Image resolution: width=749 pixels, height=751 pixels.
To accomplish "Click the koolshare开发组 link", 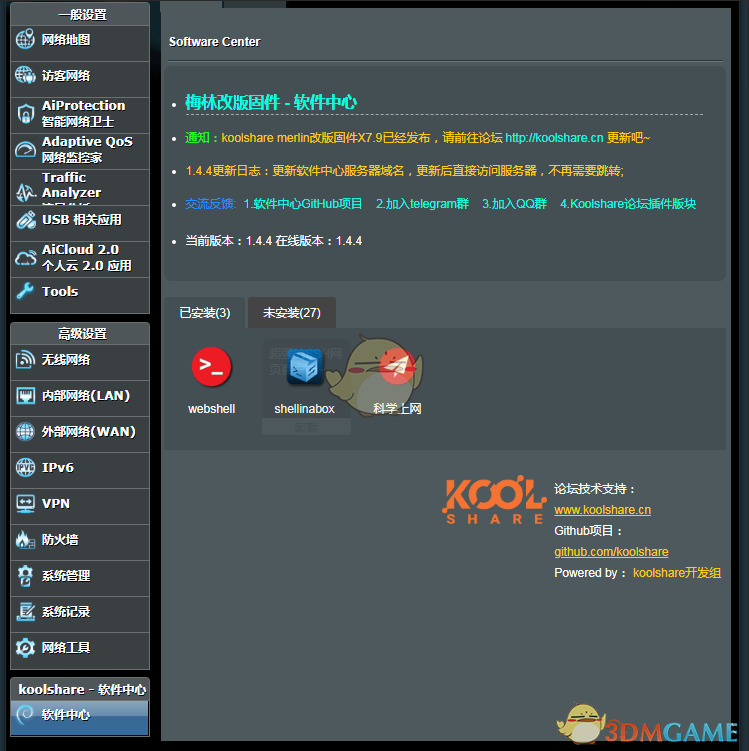I will point(677,573).
